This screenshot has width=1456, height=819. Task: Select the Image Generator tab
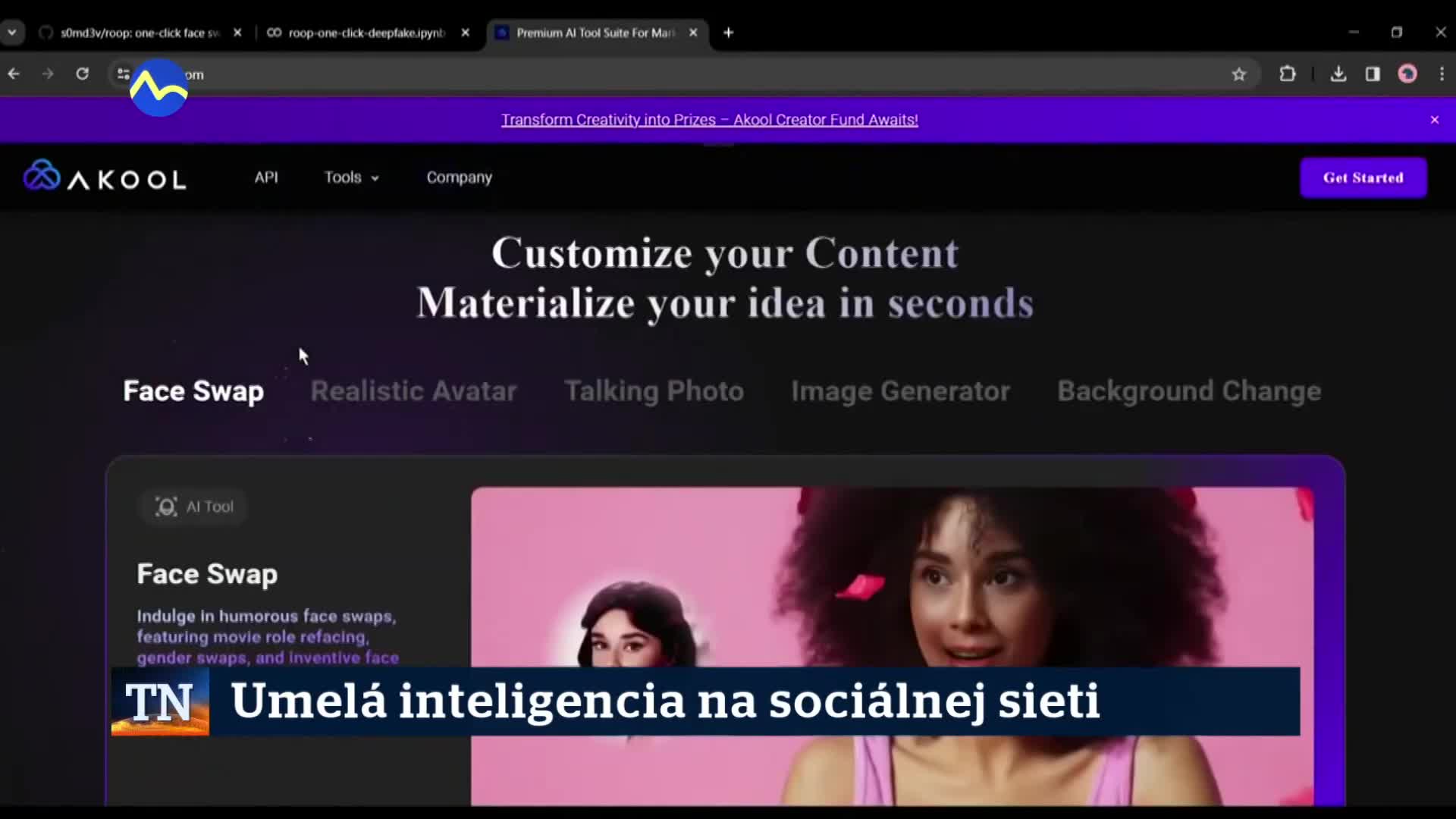(900, 391)
